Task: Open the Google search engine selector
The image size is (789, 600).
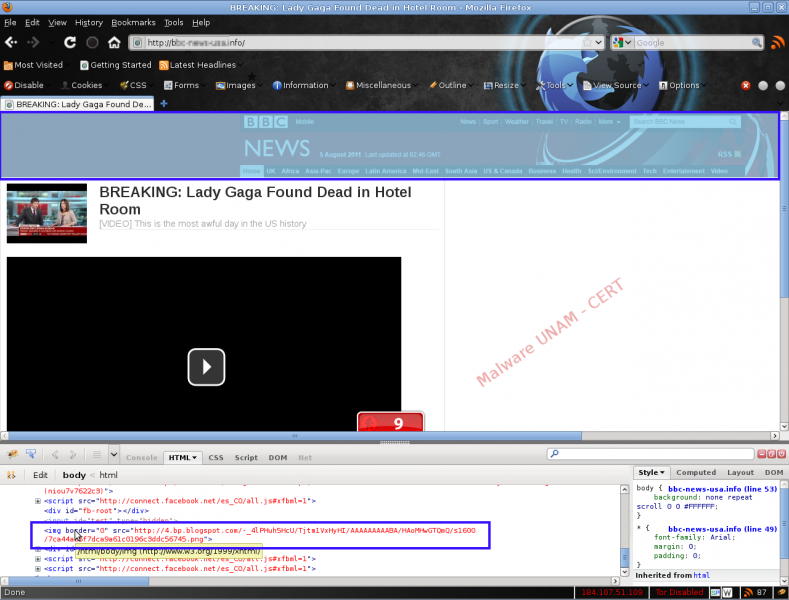Action: (622, 43)
